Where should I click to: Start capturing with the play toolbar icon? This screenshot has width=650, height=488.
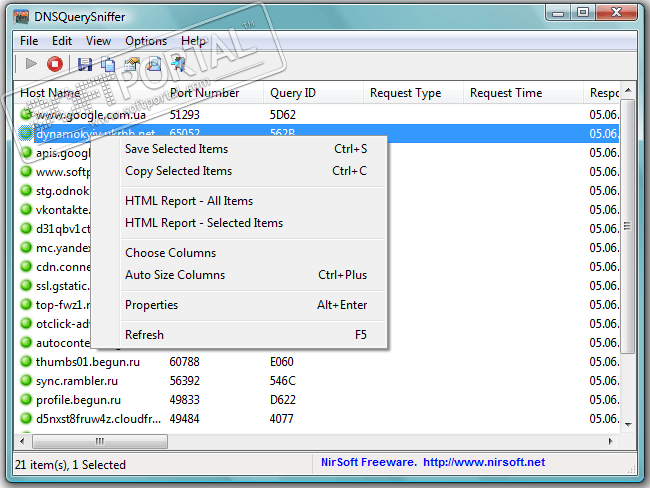coord(31,64)
